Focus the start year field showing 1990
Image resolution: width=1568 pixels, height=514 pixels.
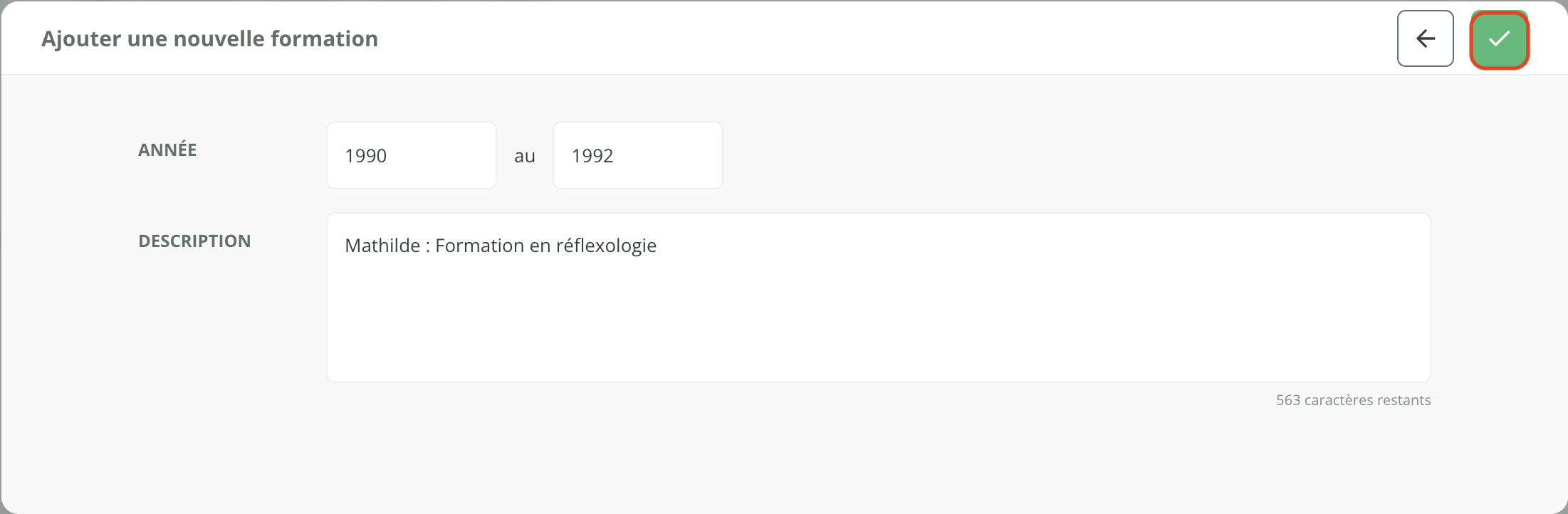(x=411, y=155)
